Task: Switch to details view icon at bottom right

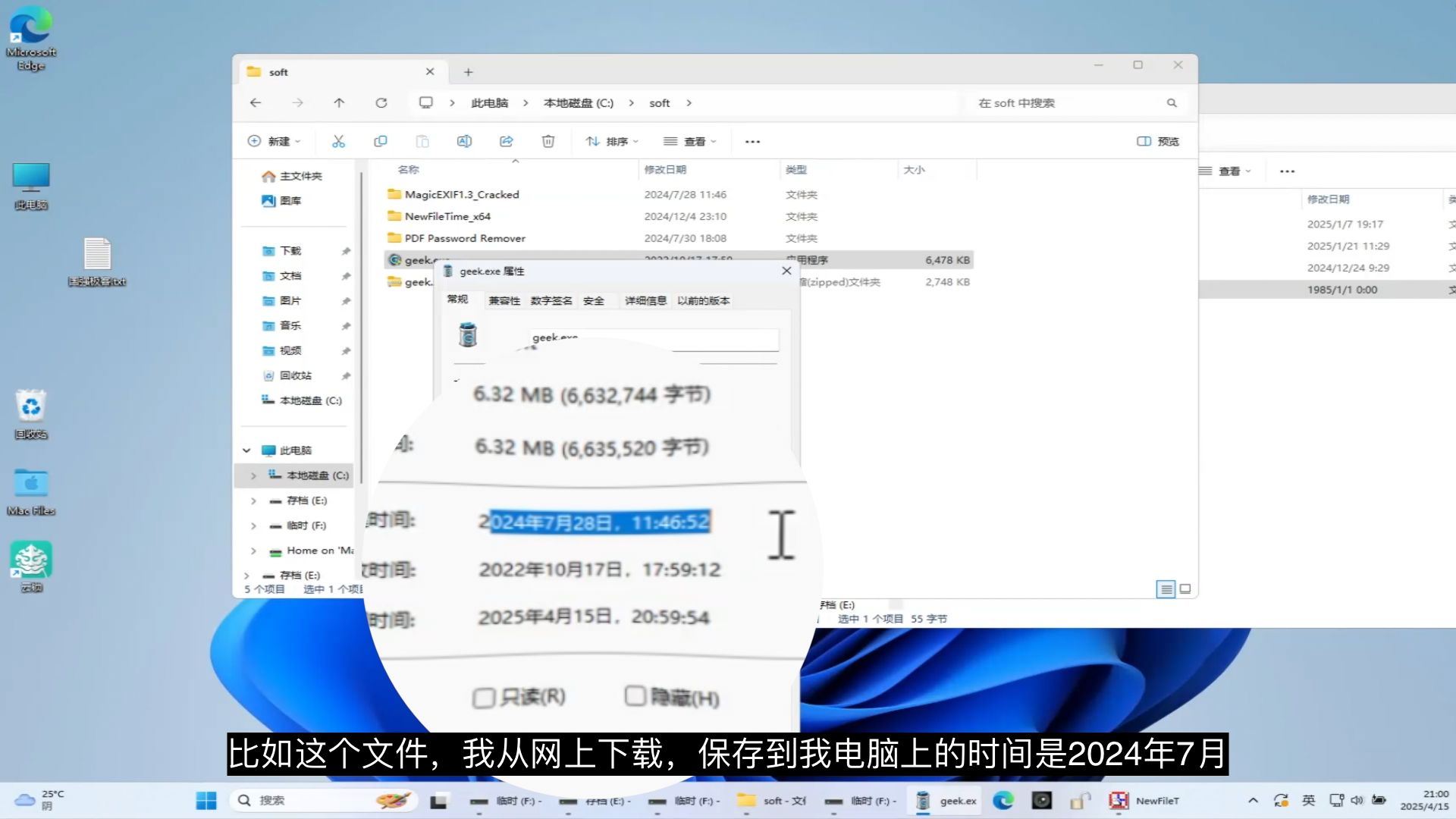Action: point(1166,589)
